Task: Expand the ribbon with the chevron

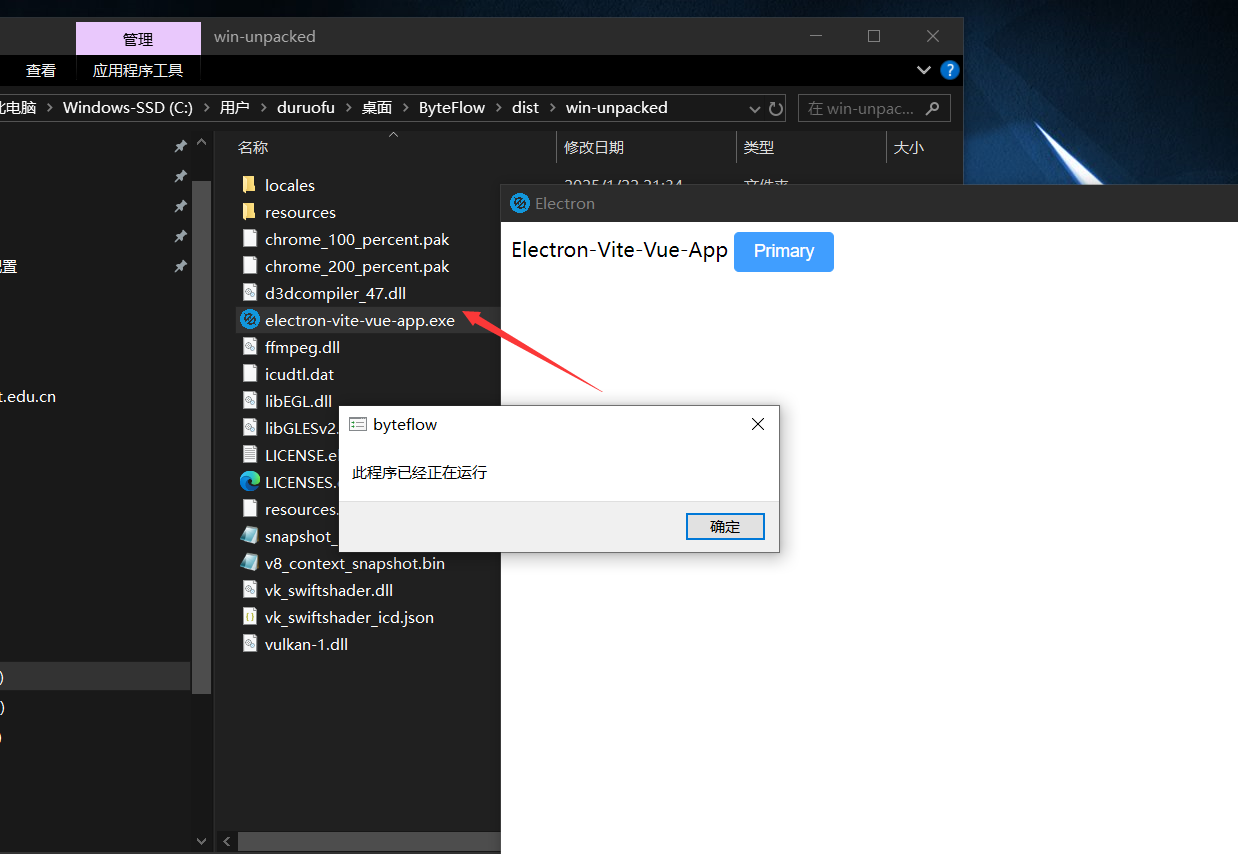Action: (x=924, y=70)
